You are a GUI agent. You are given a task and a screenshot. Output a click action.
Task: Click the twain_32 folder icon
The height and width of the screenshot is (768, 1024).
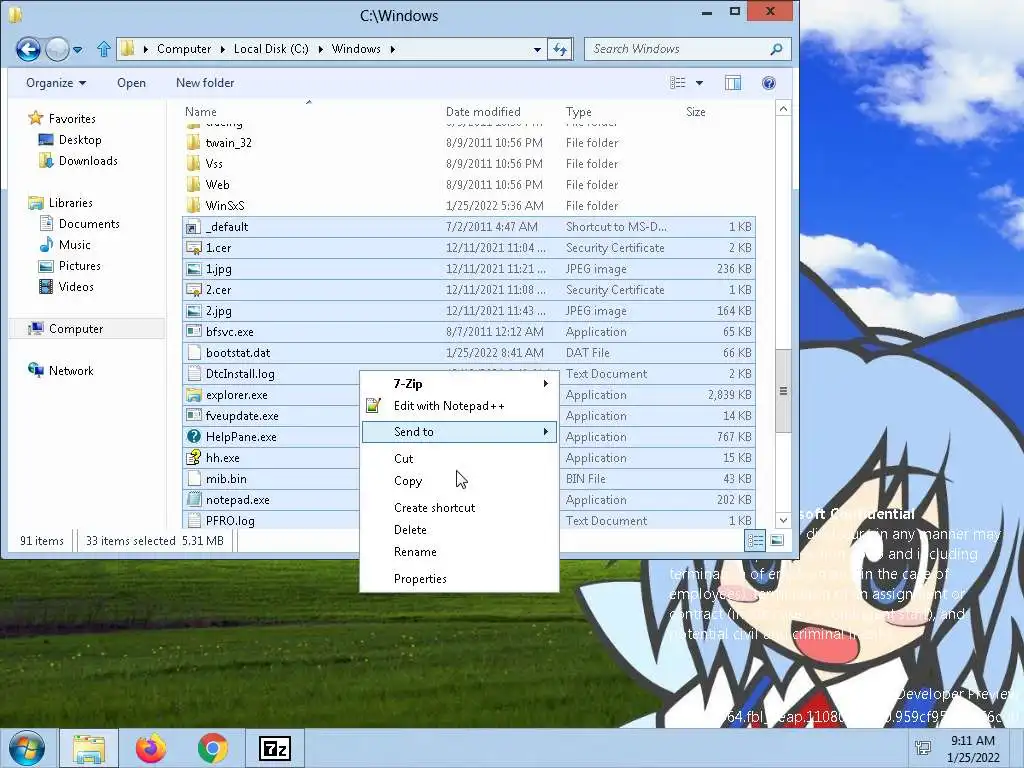click(193, 143)
